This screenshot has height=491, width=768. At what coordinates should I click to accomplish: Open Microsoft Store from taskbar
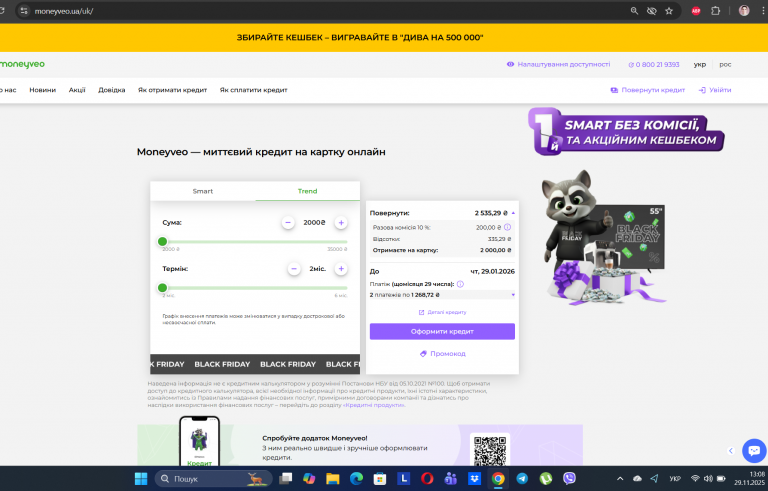pyautogui.click(x=380, y=479)
